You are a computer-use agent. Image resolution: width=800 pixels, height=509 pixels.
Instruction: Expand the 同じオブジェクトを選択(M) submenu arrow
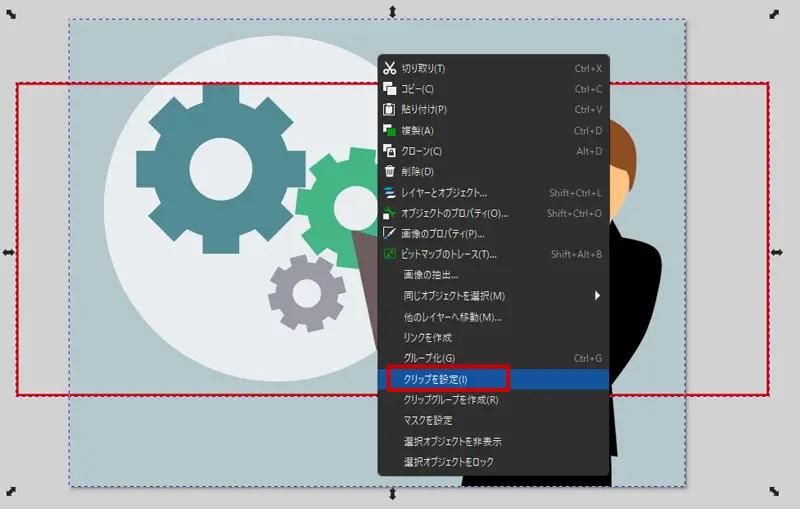[x=597, y=296]
